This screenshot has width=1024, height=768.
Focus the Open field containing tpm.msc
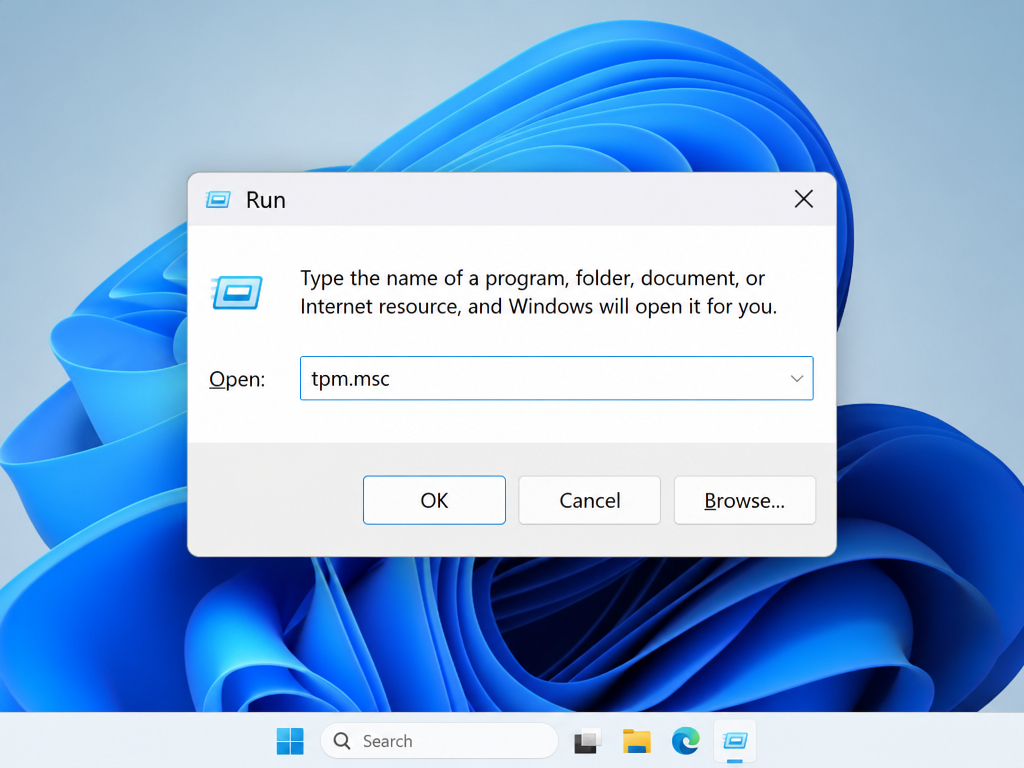556,378
